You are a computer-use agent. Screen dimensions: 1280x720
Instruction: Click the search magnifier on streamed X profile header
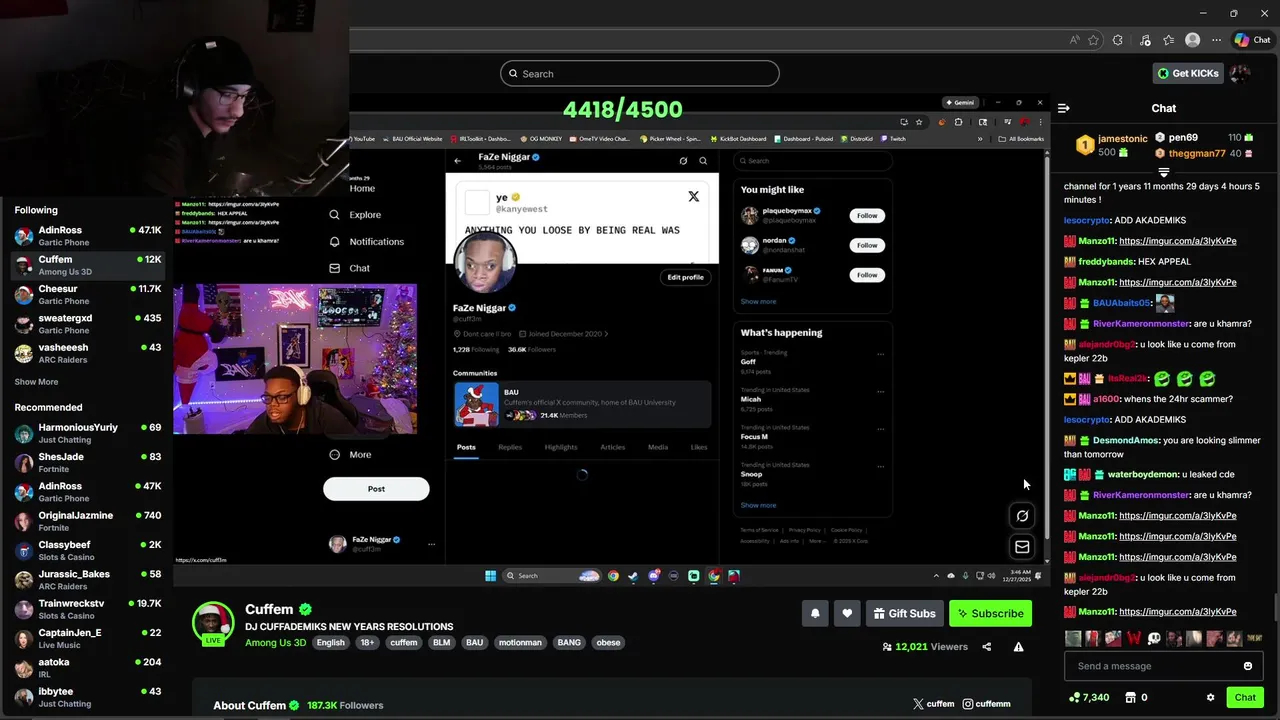point(703,161)
